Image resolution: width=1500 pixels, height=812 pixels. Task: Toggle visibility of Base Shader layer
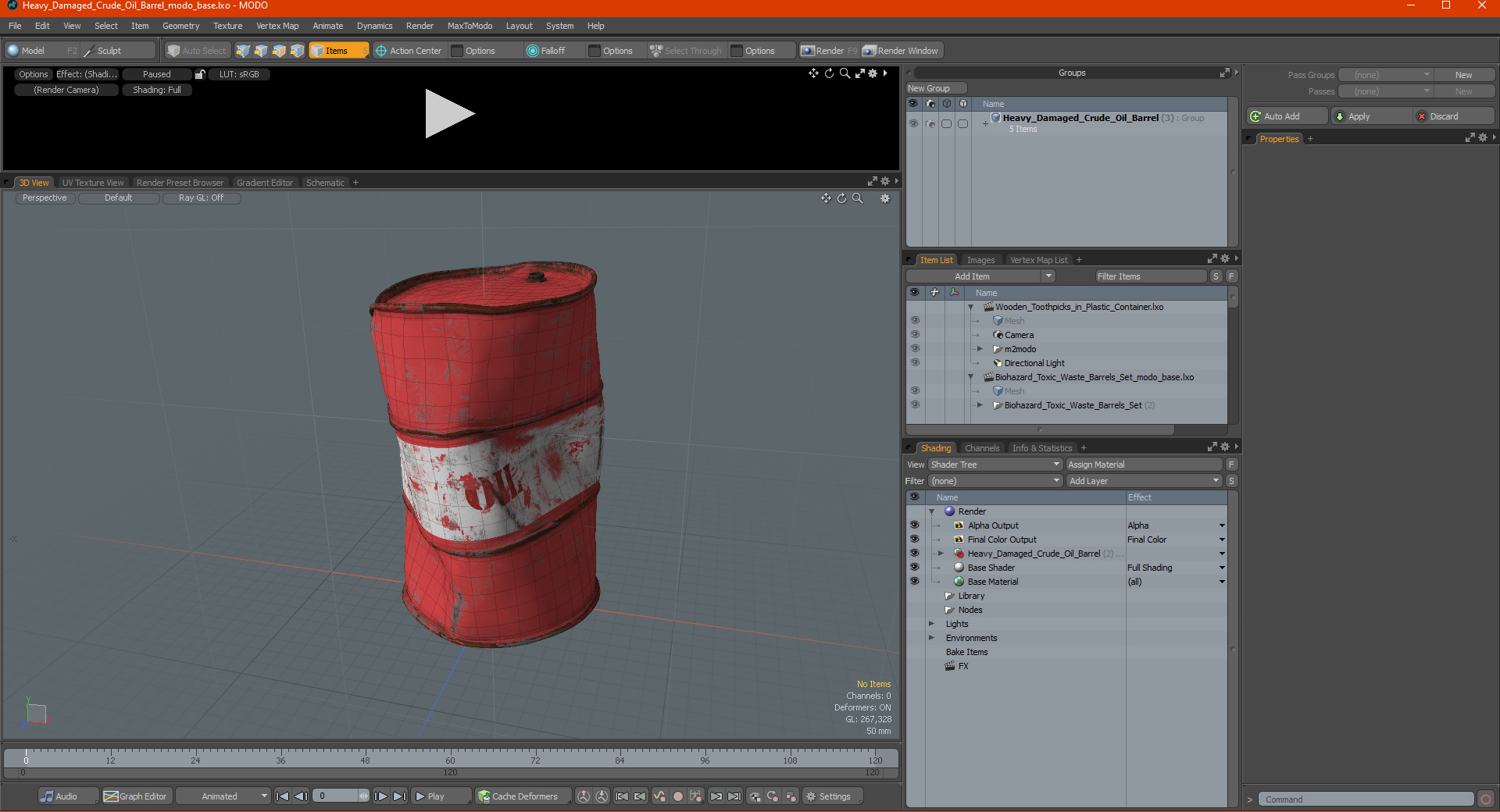tap(915, 568)
